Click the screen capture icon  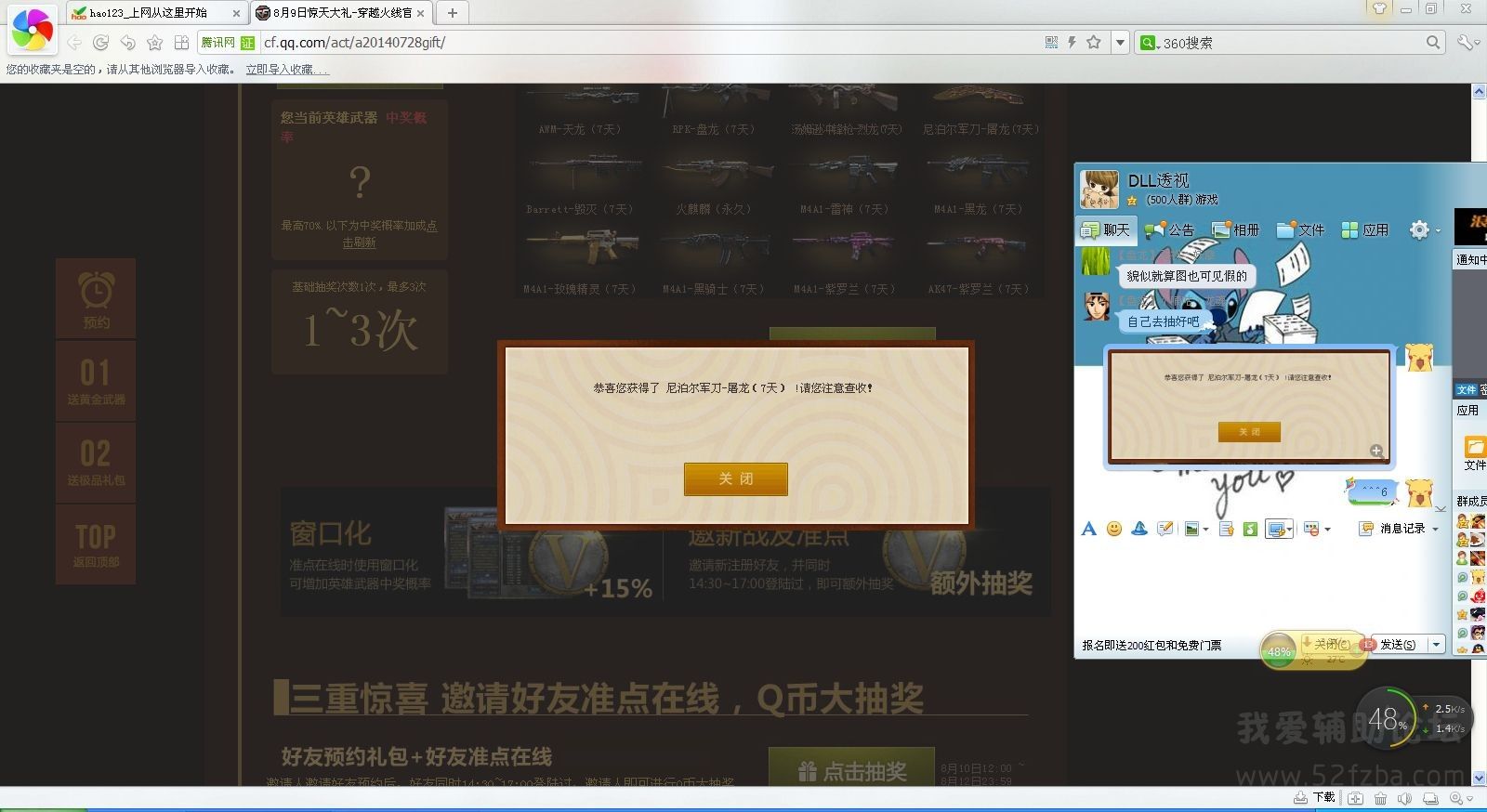click(x=1276, y=530)
